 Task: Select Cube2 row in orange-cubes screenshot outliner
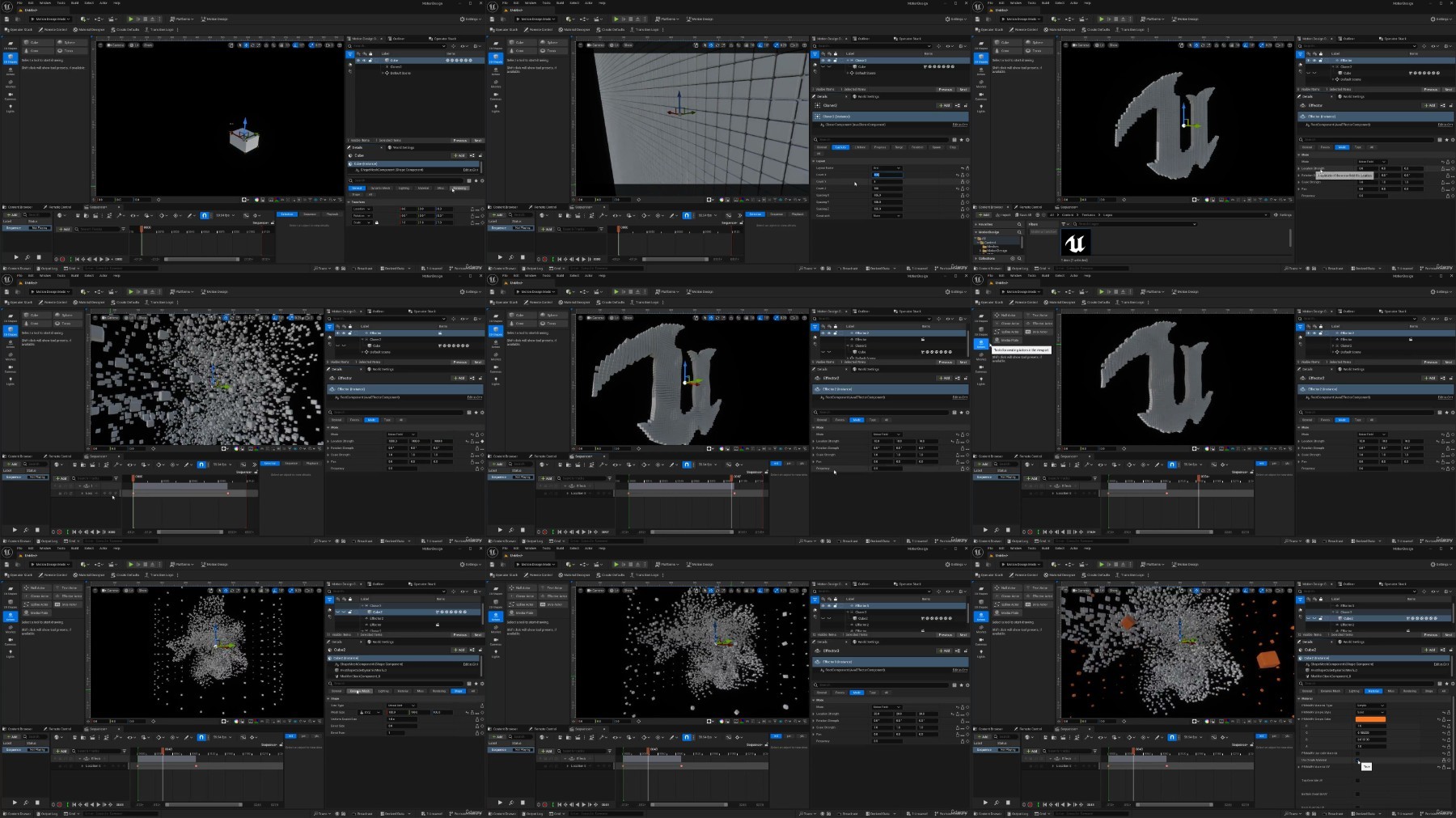(x=1378, y=618)
